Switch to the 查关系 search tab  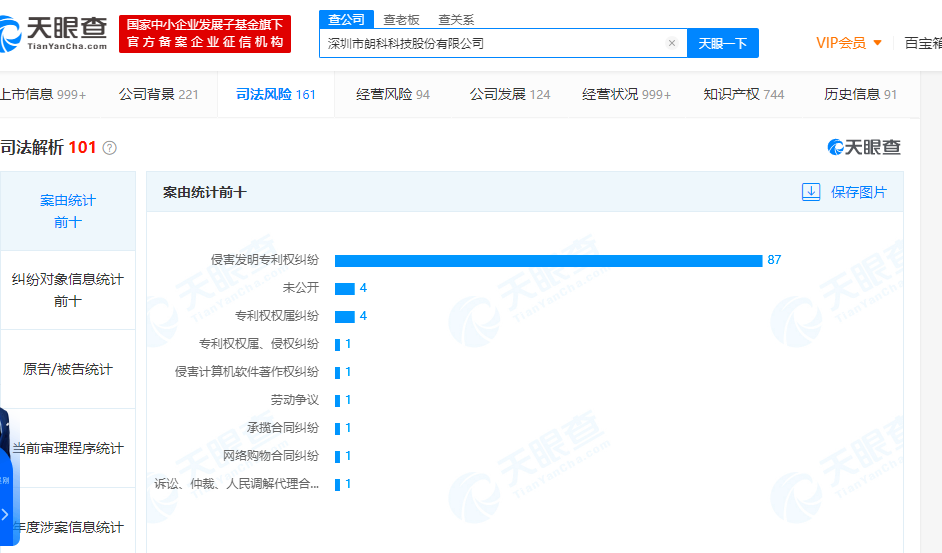(456, 20)
